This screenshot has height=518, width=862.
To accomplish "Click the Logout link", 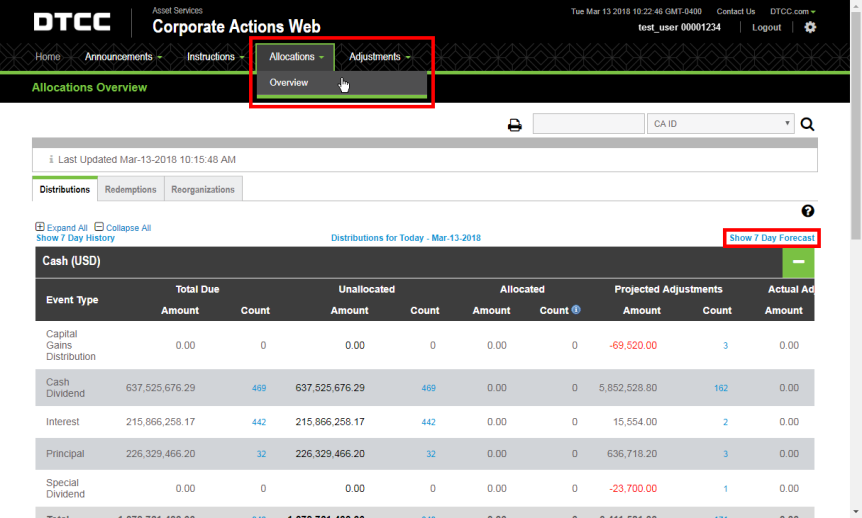I will [766, 27].
